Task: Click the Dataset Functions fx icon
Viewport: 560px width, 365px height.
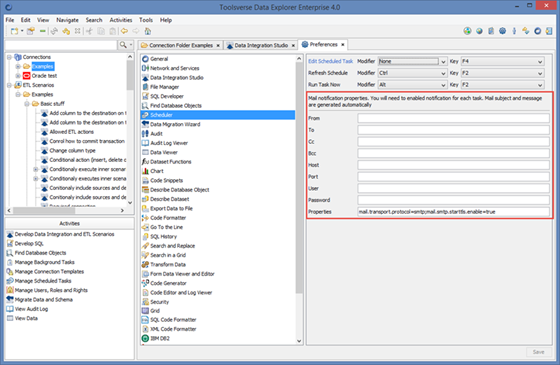Action: (x=145, y=162)
